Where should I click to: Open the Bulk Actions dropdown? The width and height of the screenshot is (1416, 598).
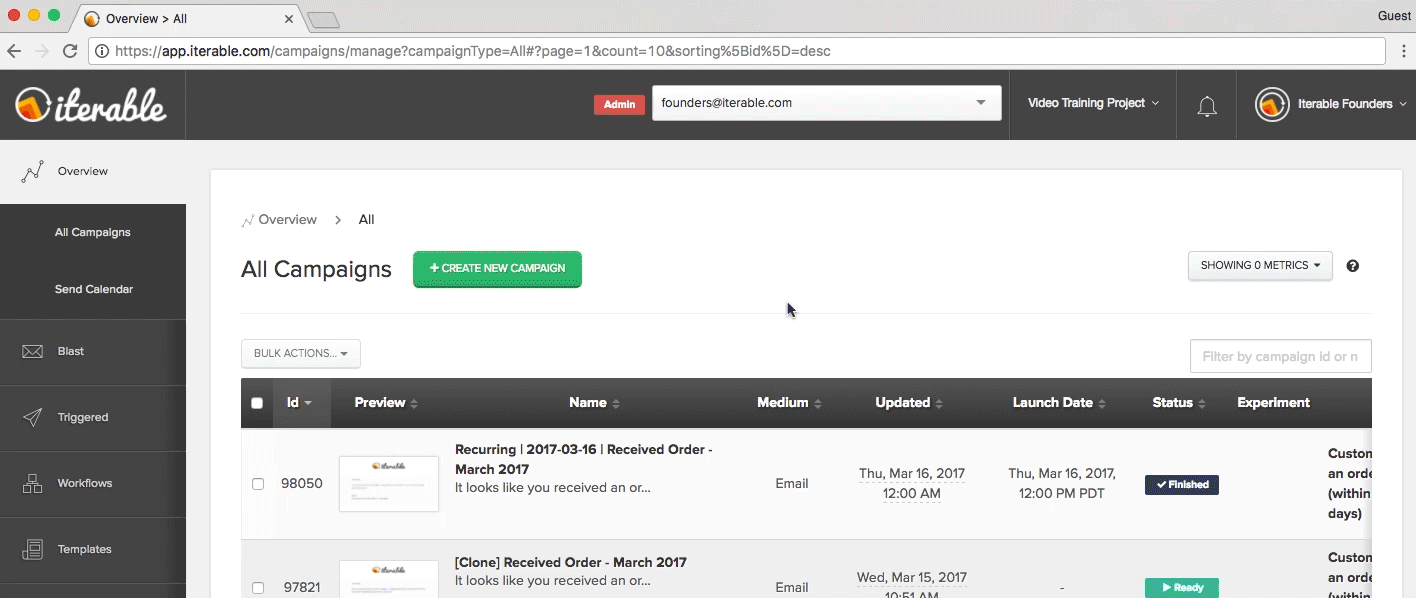301,353
